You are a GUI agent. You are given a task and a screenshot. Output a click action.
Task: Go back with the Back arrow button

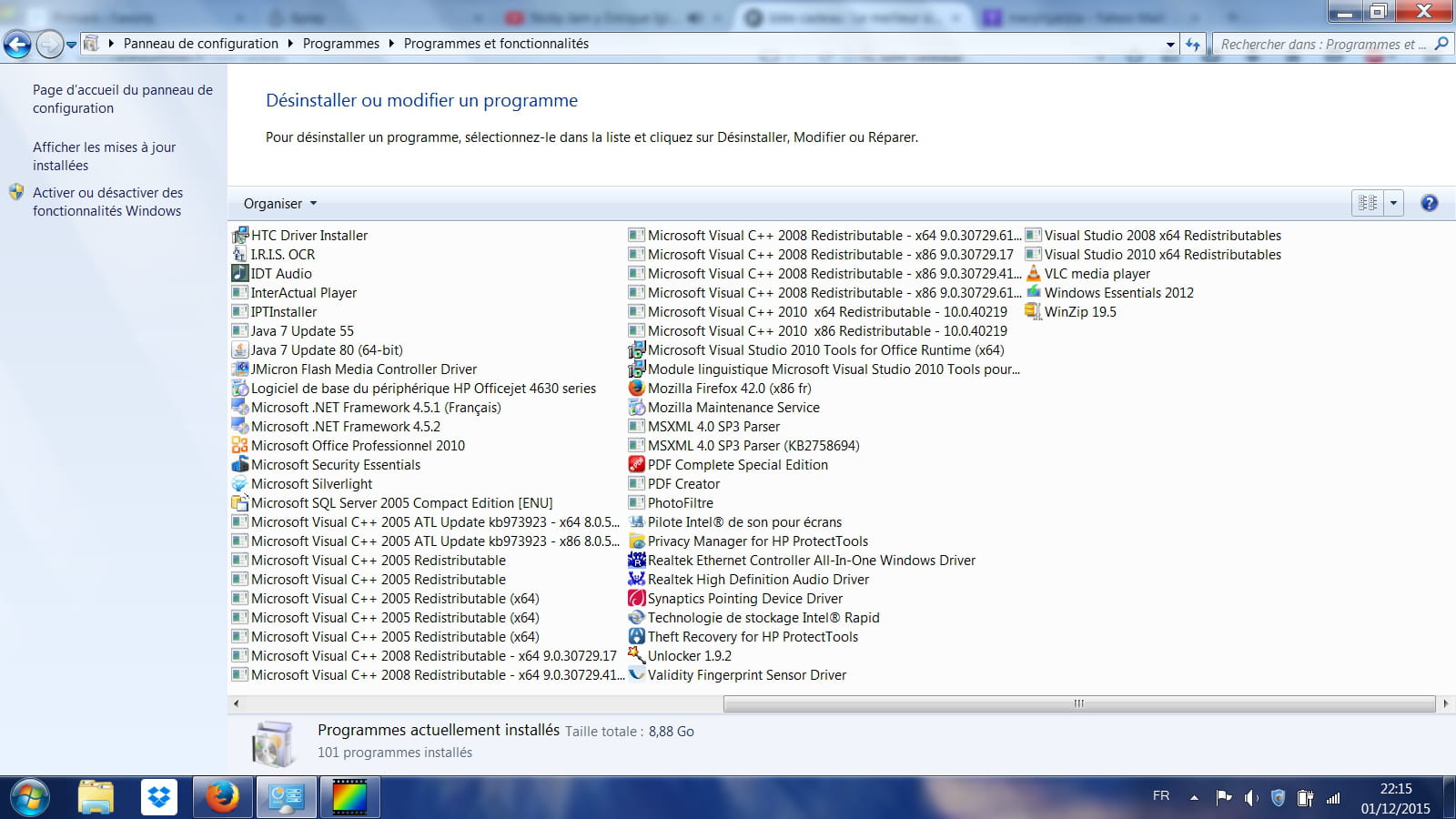(17, 44)
